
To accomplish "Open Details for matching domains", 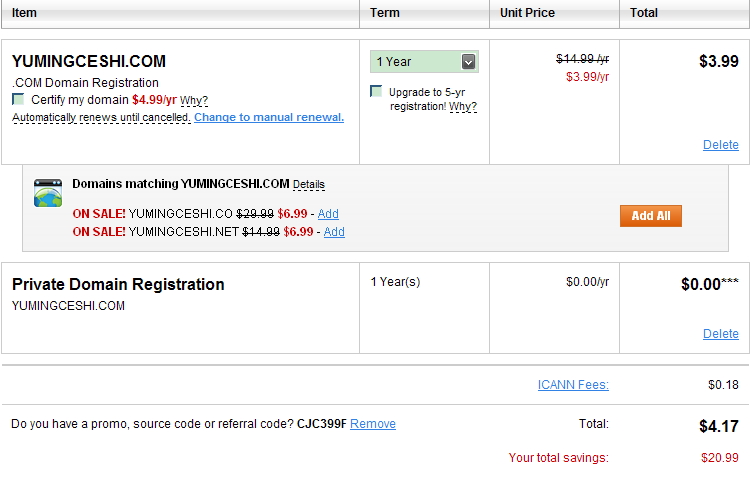I will tap(309, 185).
